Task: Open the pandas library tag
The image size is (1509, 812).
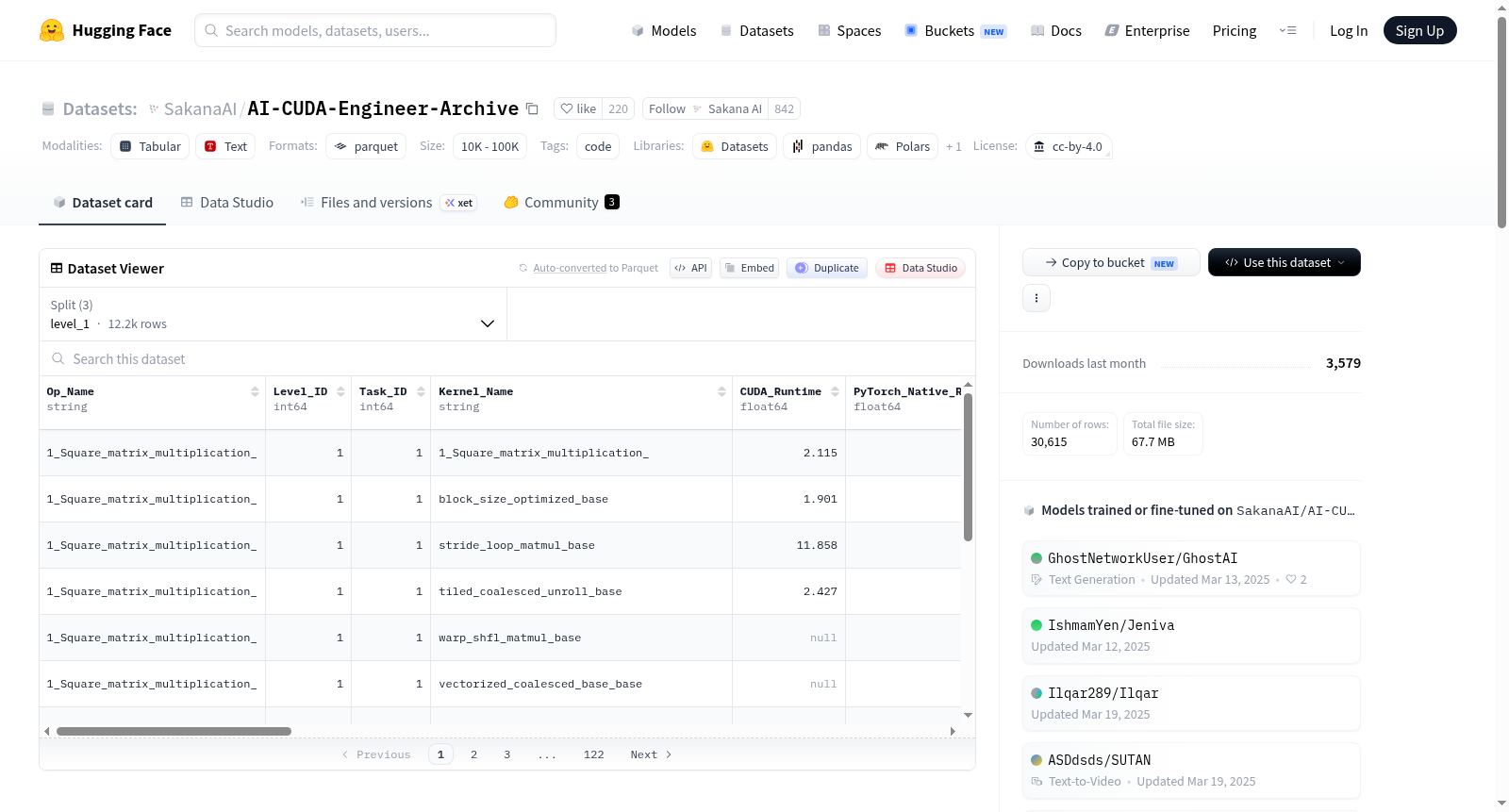Action: click(x=821, y=146)
